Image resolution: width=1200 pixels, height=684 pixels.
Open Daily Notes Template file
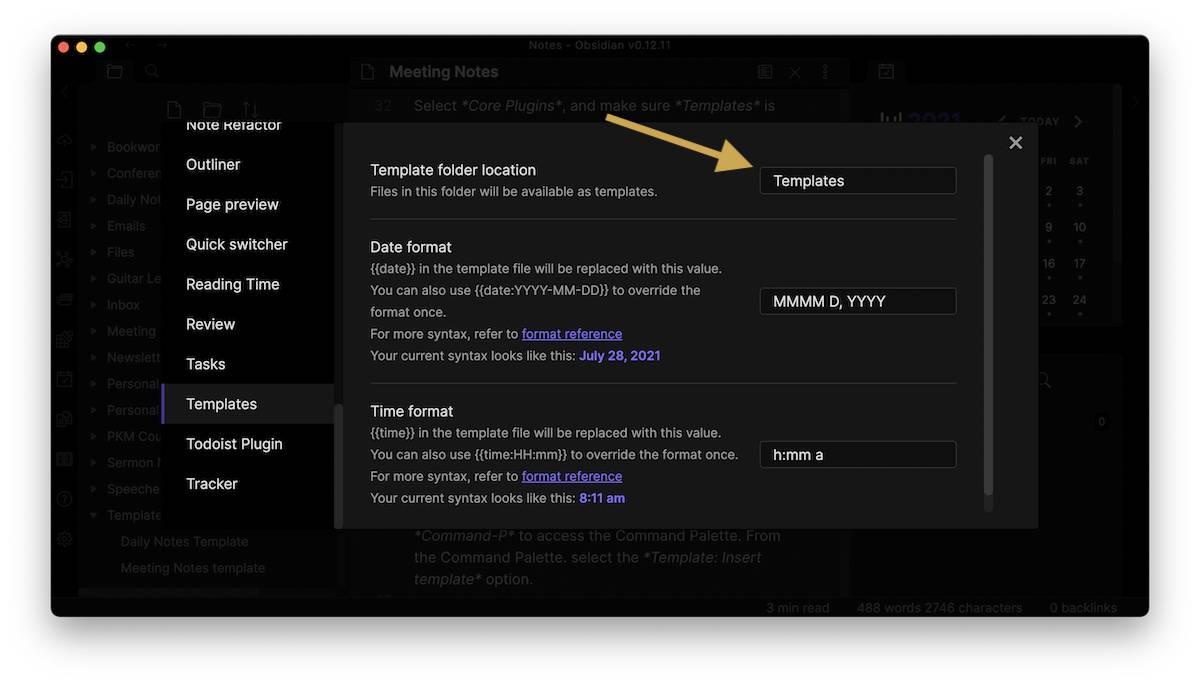click(184, 541)
